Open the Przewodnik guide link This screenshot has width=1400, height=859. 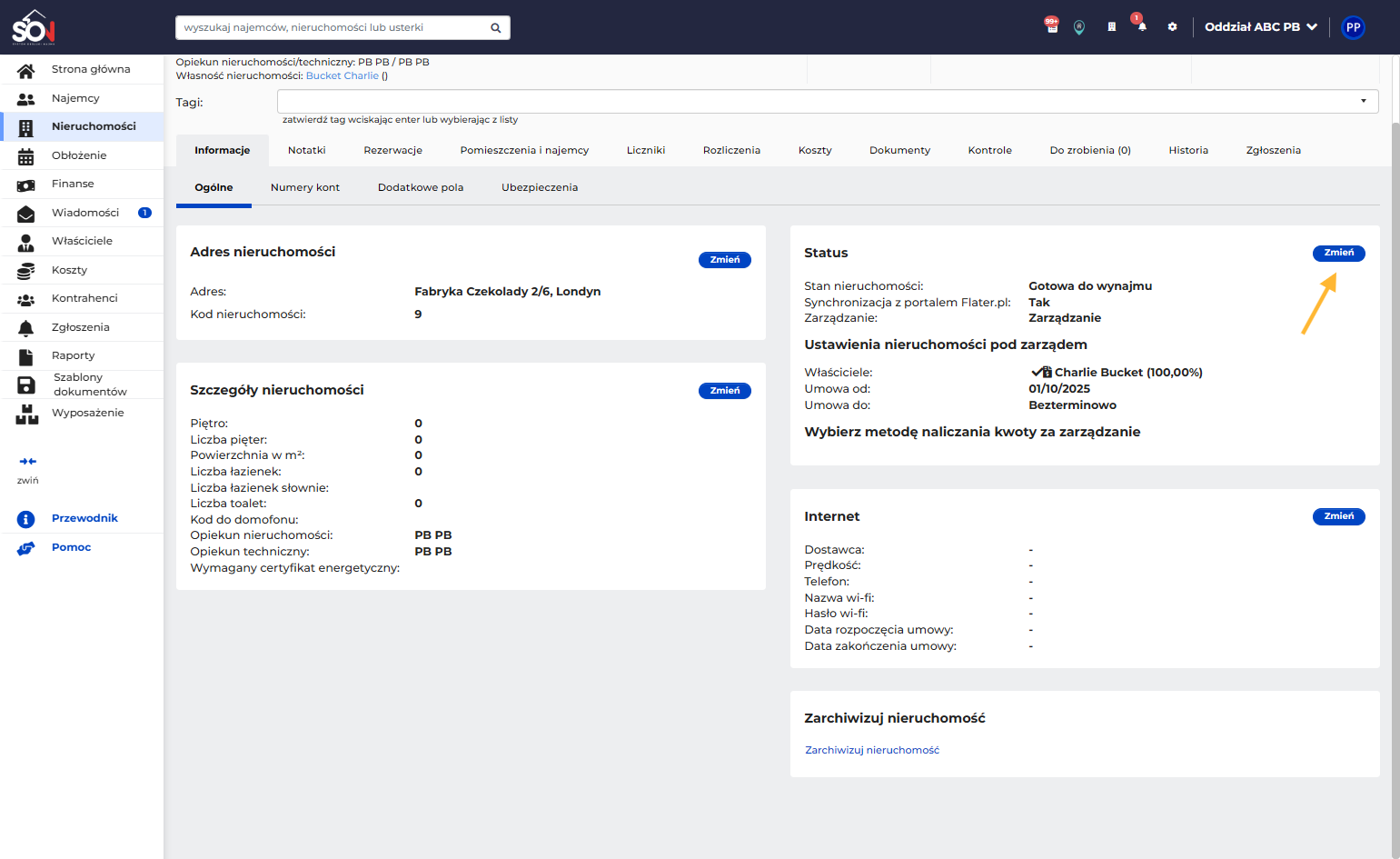[x=84, y=519]
